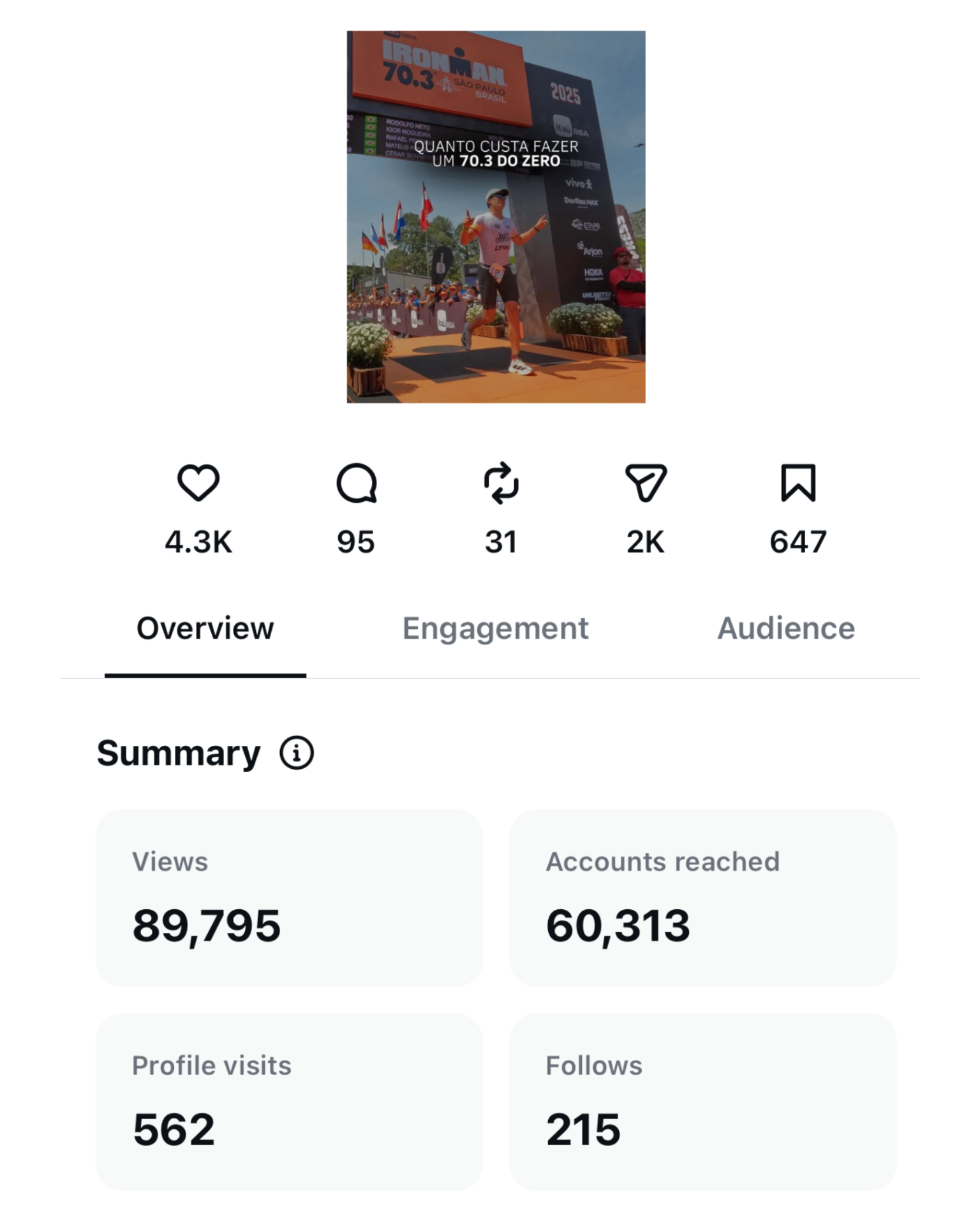Click the Summary heading
Screen dimensions: 980x1225
tap(179, 754)
